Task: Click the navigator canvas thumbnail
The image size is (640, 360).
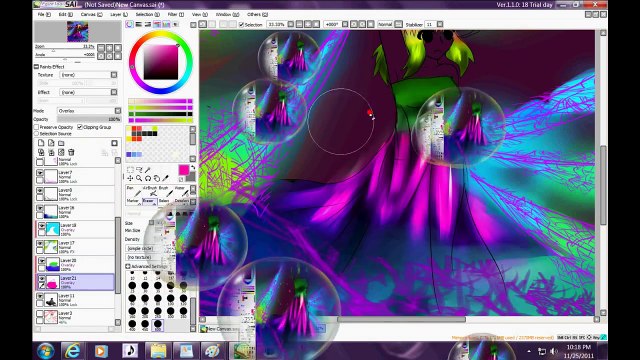Action: [78, 32]
